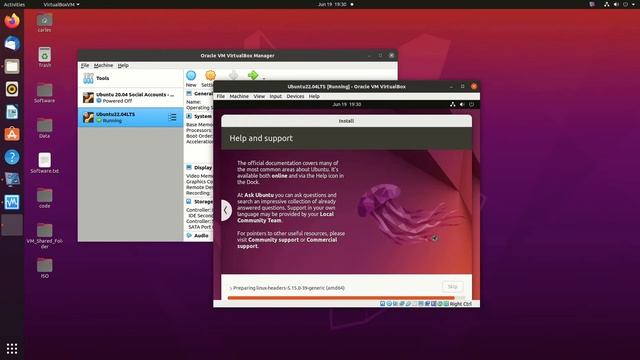Image resolution: width=640 pixels, height=360 pixels.
Task: Open File menu in the running VM window
Action: [220, 96]
